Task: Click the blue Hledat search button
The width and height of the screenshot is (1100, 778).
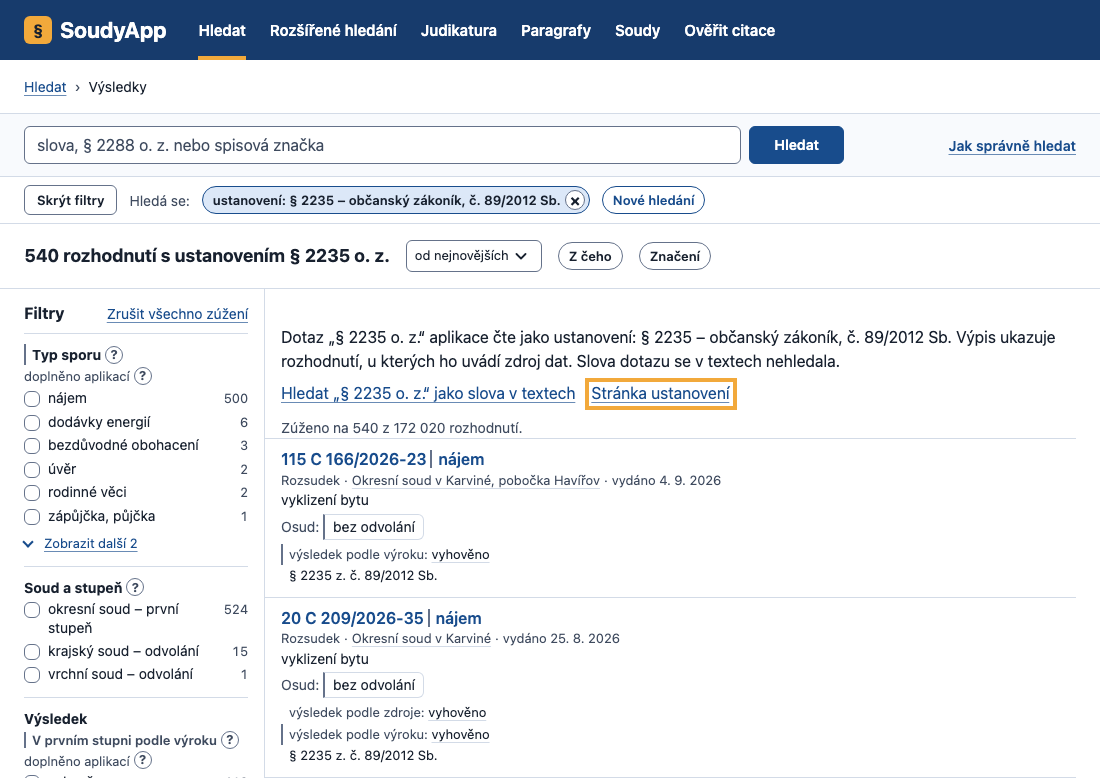Action: (796, 145)
